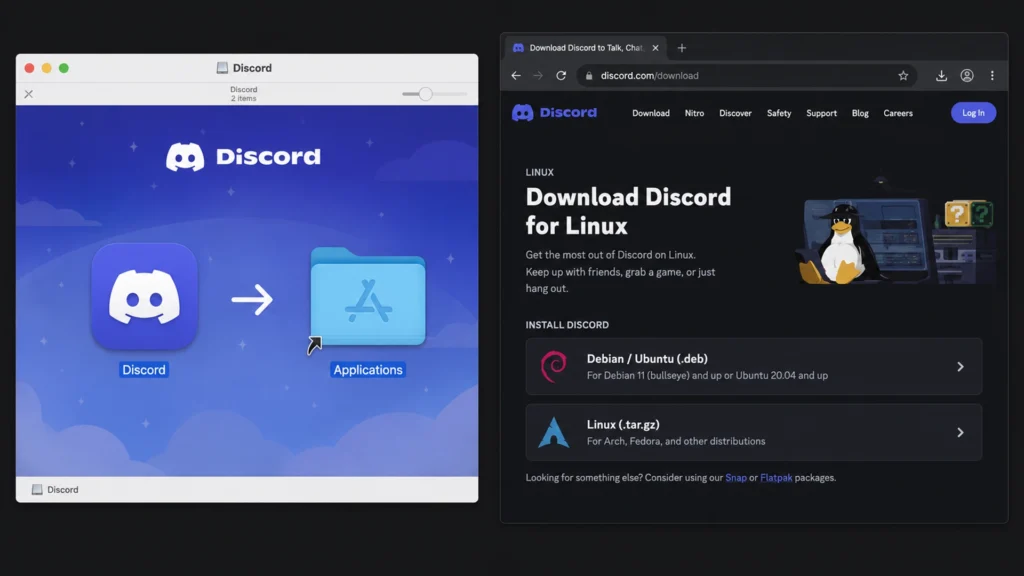Open a new browser tab
This screenshot has width=1024, height=576.
(681, 48)
